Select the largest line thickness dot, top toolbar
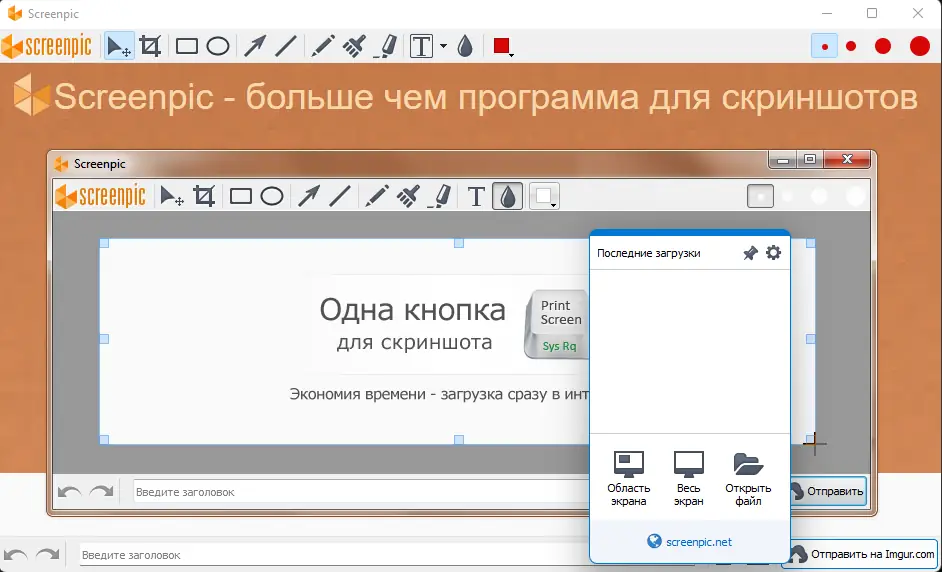Viewport: 942px width, 572px height. [919, 46]
